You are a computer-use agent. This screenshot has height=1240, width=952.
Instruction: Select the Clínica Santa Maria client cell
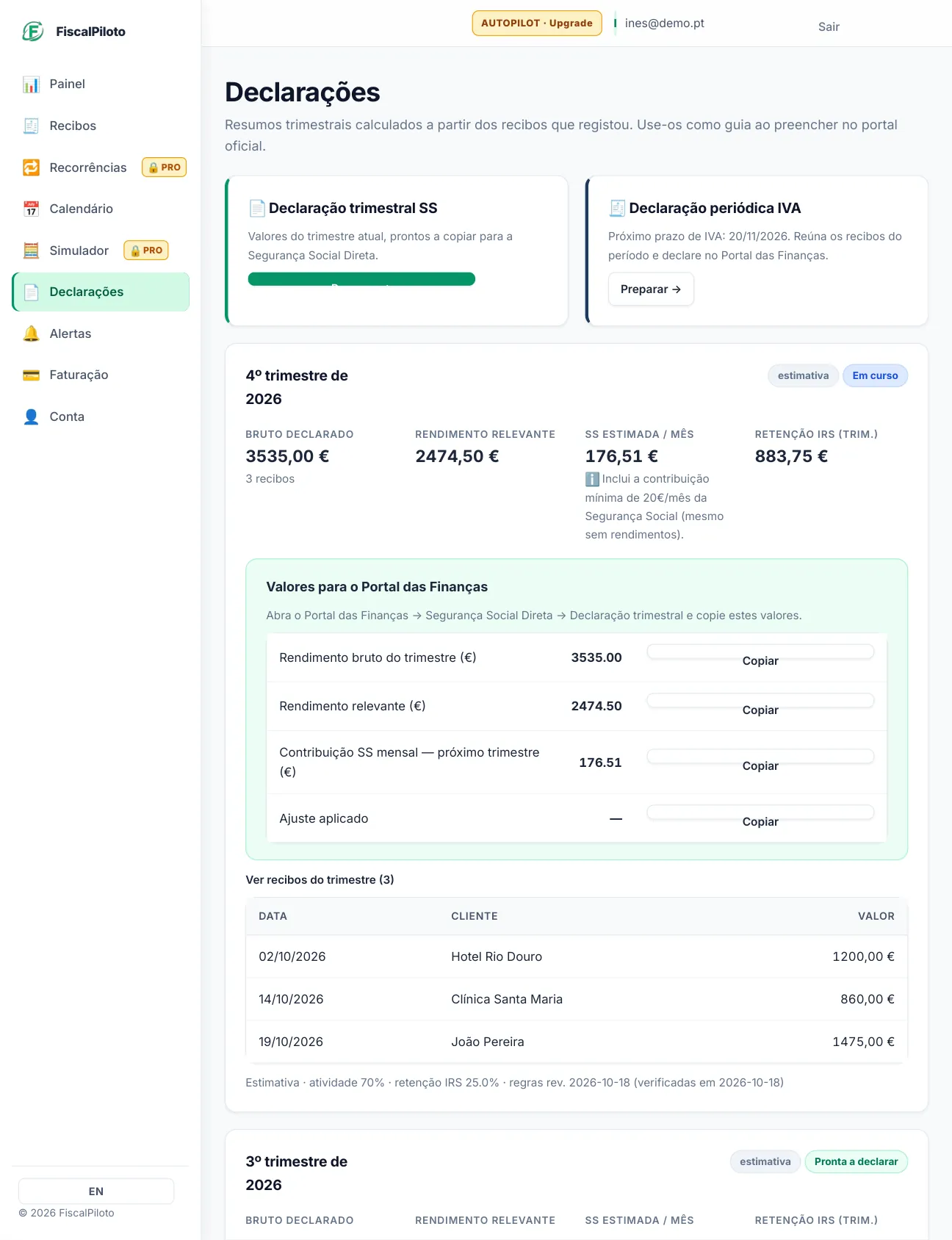(507, 999)
